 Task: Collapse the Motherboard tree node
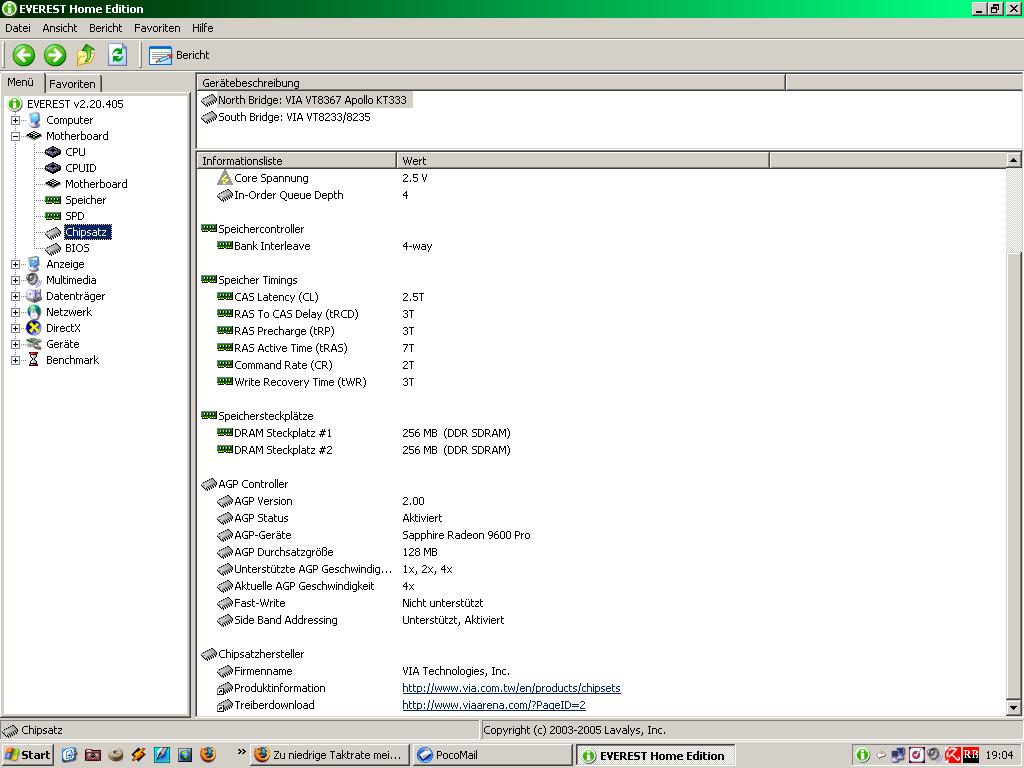16,136
